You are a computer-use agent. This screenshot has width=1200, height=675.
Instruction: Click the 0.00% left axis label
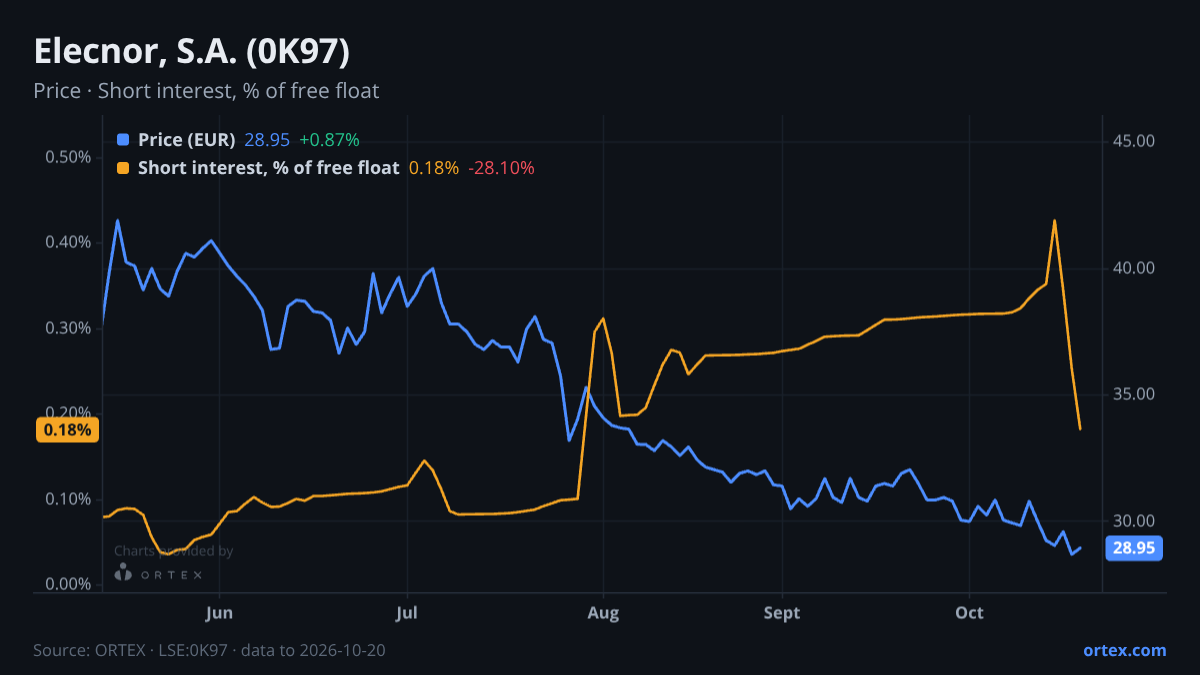pos(68,584)
